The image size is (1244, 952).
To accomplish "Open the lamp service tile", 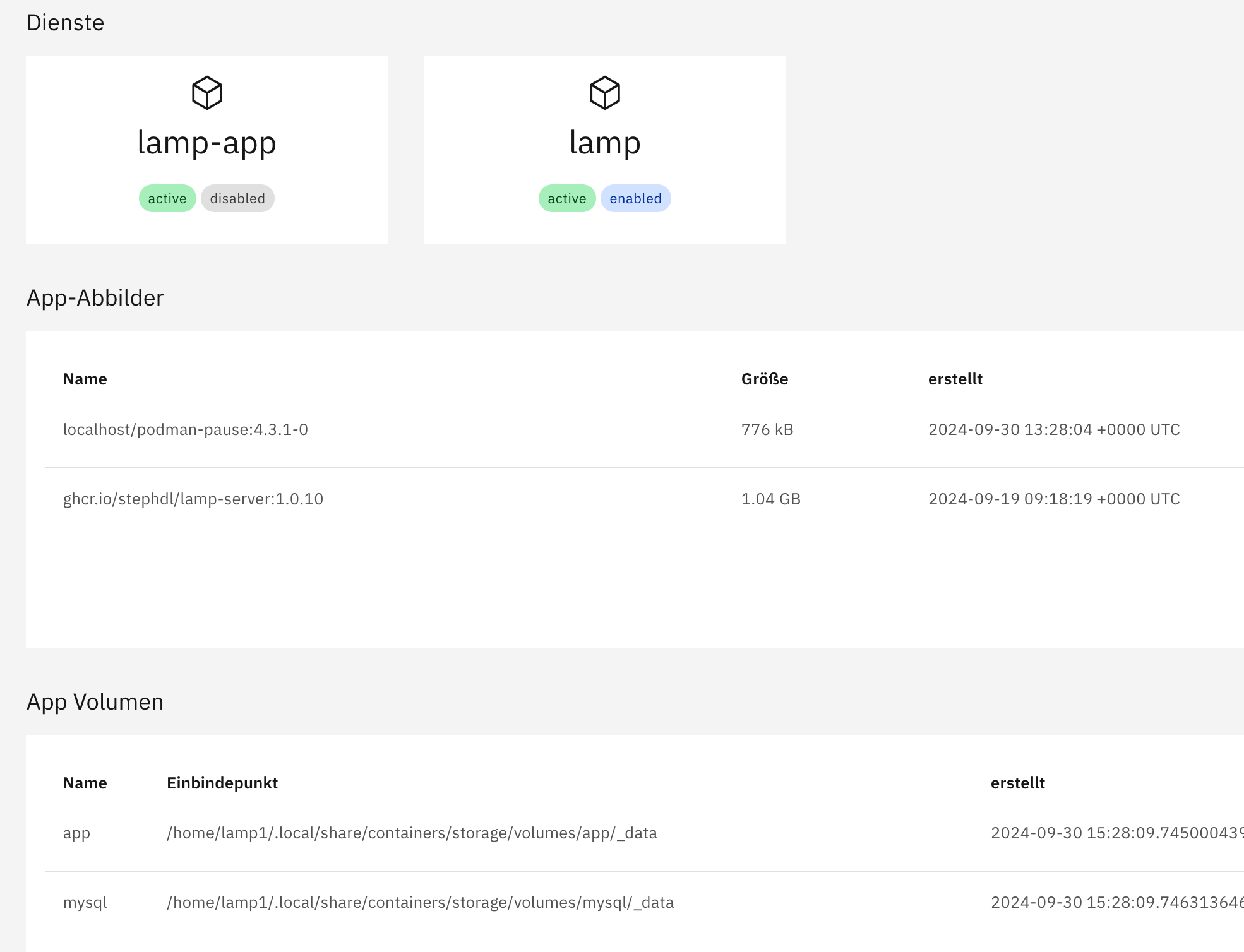I will click(x=605, y=143).
